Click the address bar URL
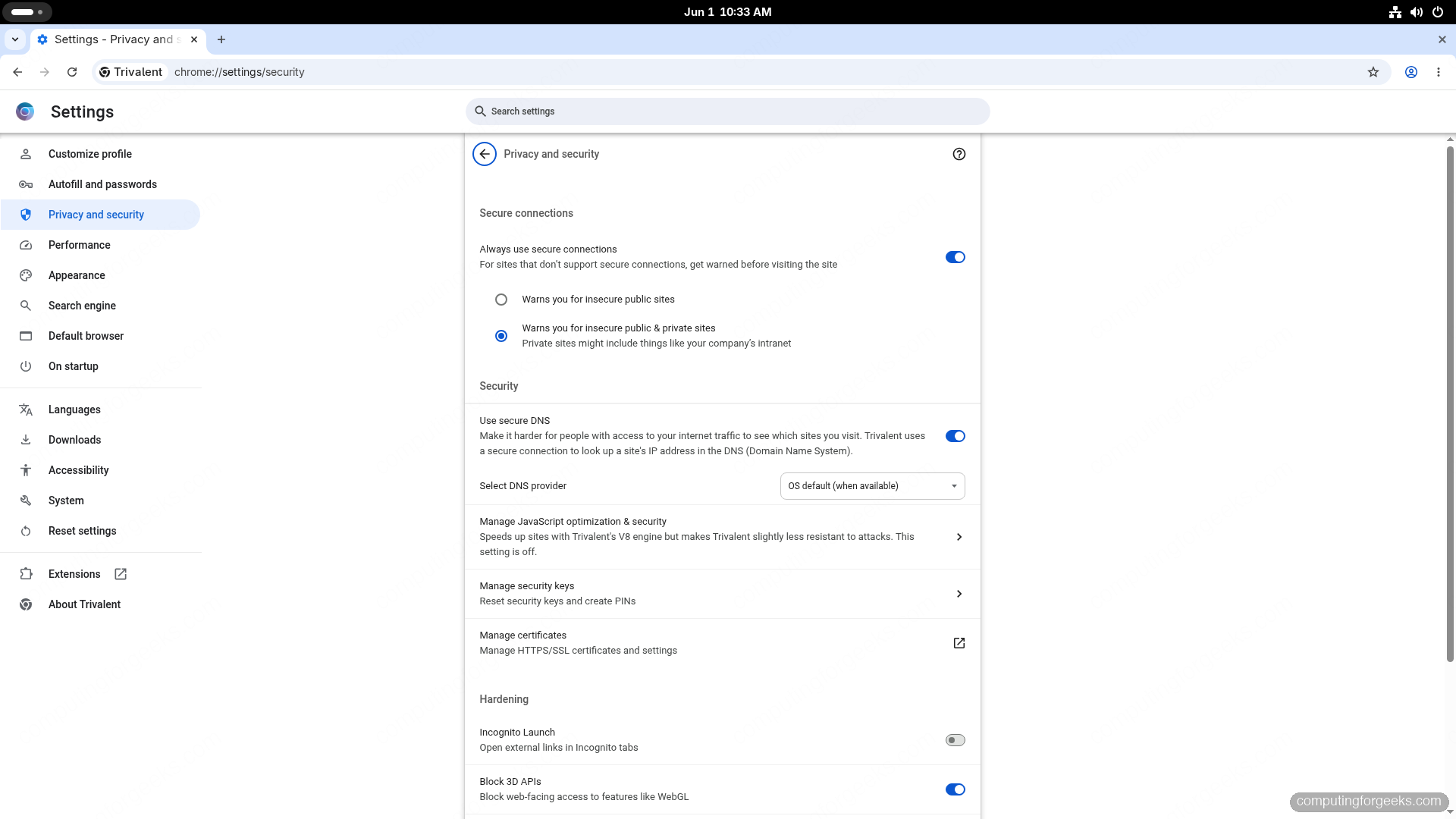This screenshot has width=1456, height=819. pos(240,72)
